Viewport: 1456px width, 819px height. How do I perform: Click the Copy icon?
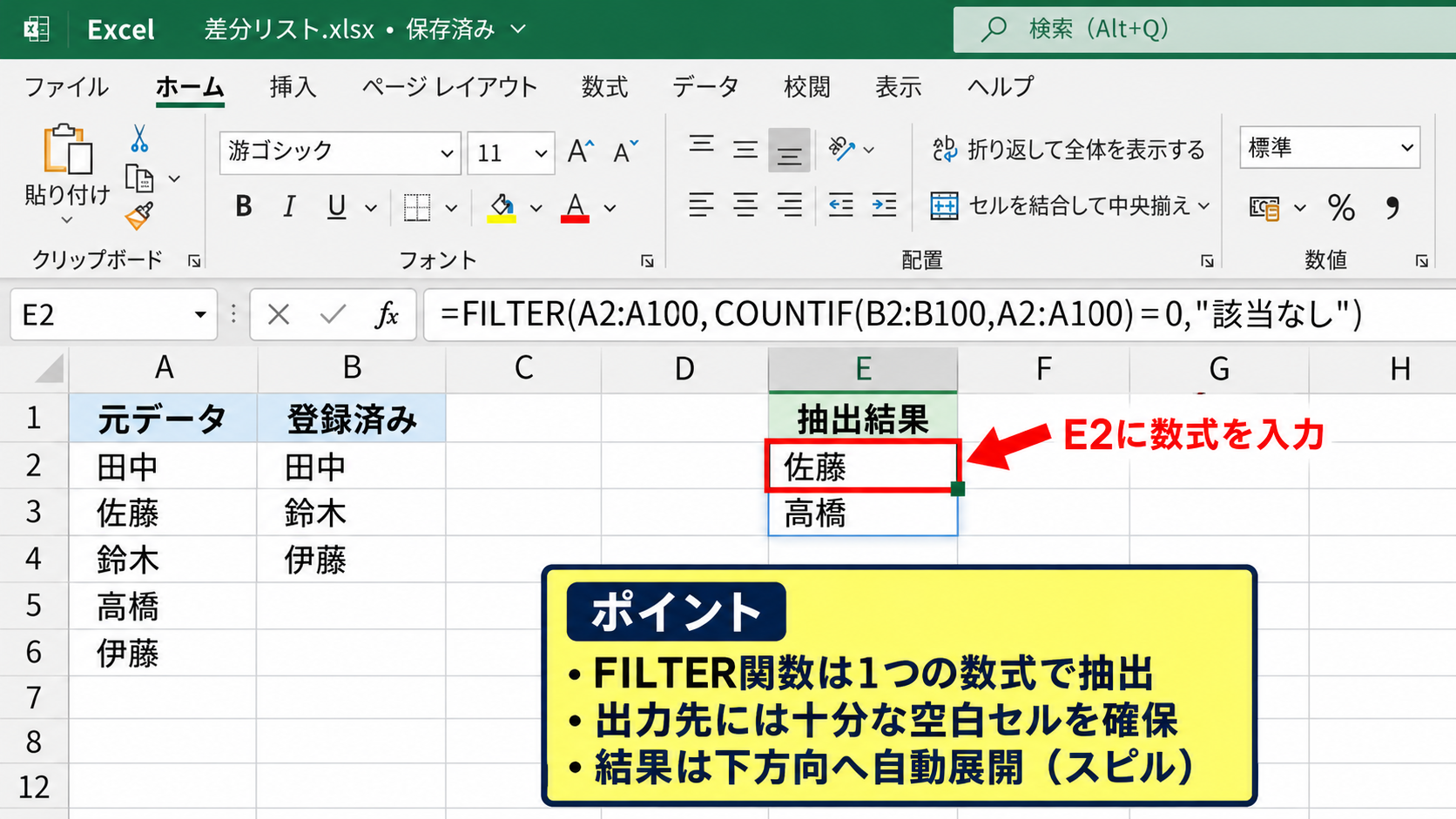pos(139,178)
